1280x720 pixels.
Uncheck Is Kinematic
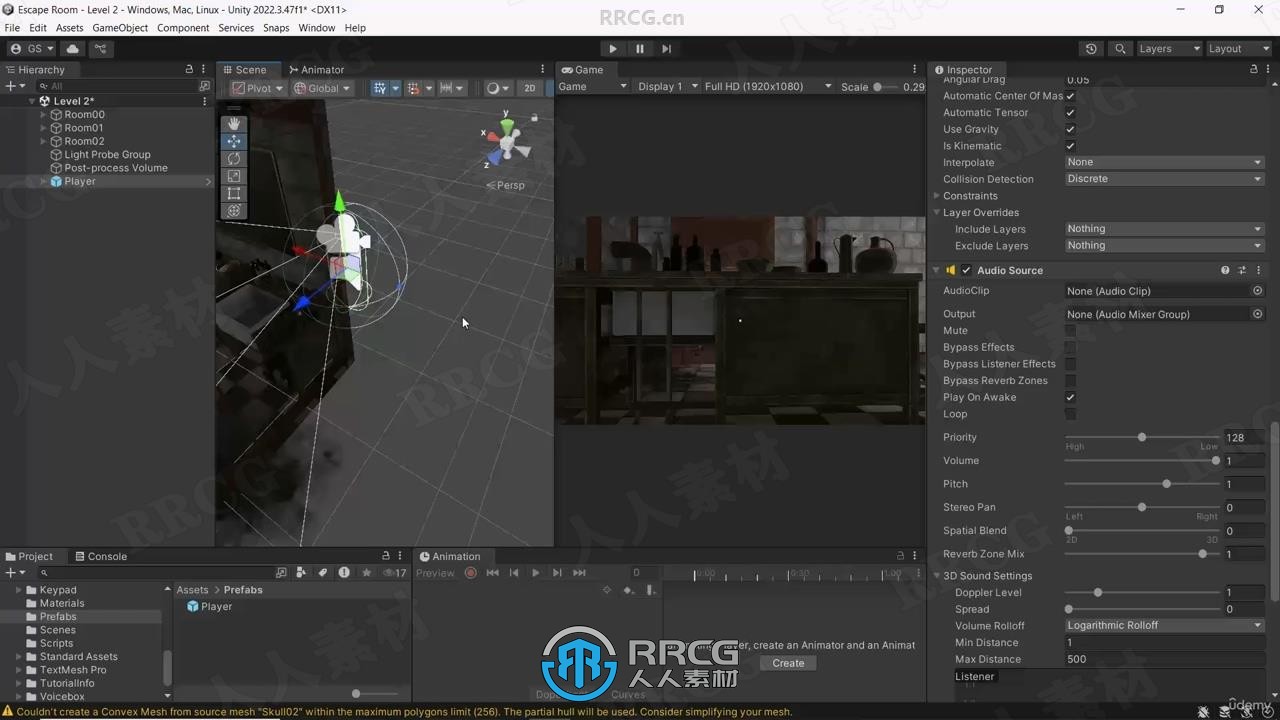point(1070,146)
